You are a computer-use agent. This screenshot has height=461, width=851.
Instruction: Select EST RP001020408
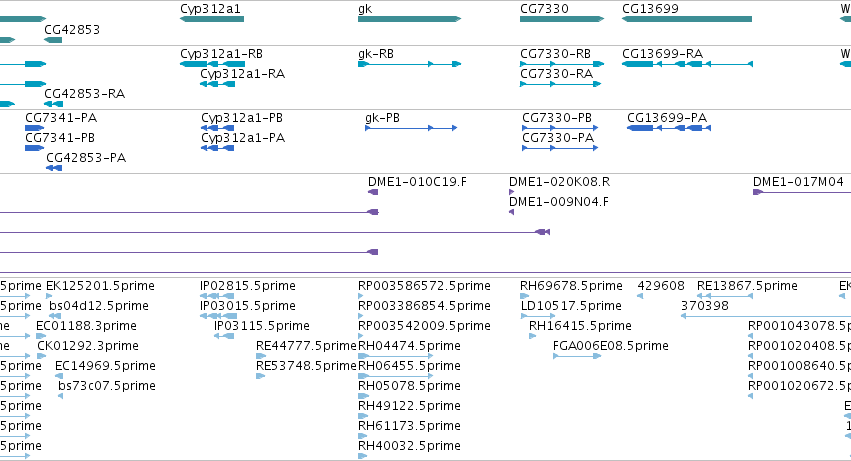pos(799,346)
